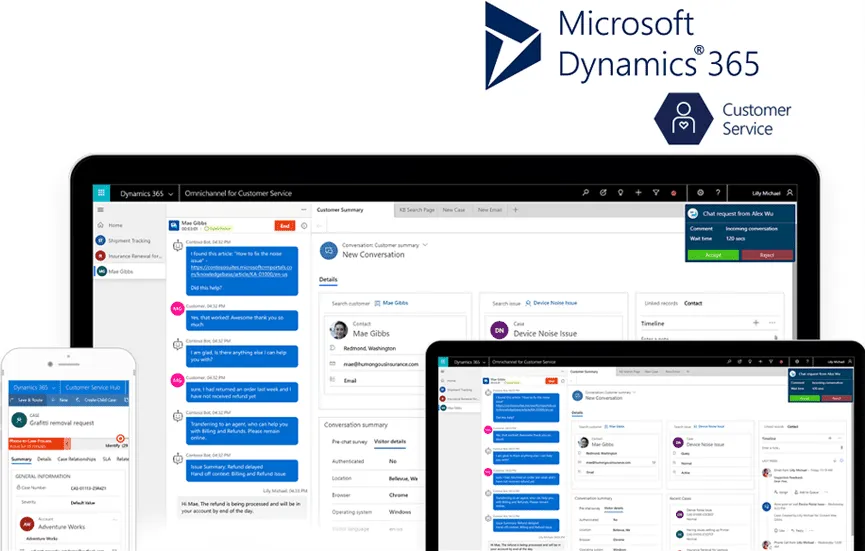Click the search magnifier icon in the monitor's top bar
The width and height of the screenshot is (865, 551).
point(586,193)
